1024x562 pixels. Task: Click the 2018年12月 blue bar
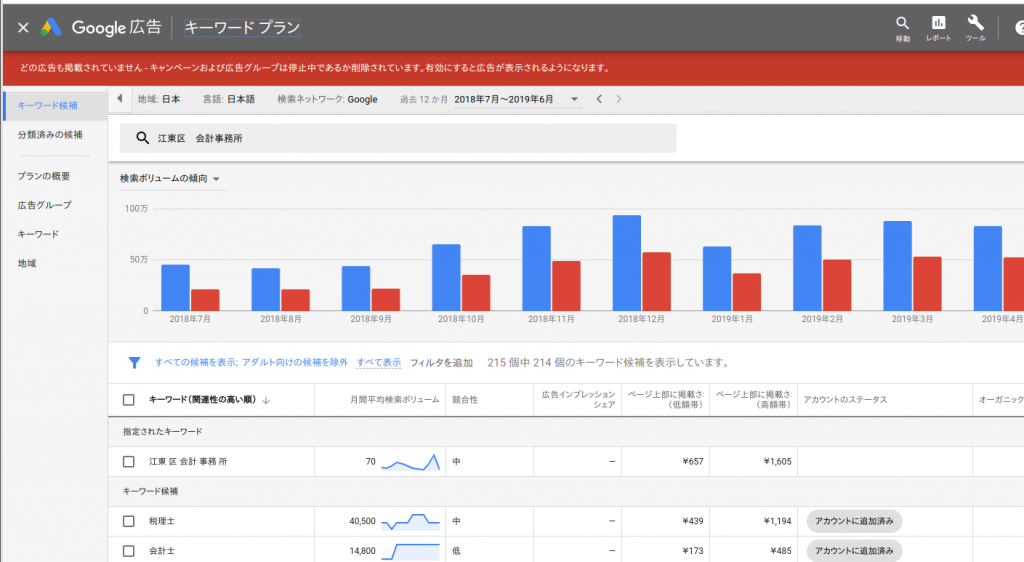[626, 263]
